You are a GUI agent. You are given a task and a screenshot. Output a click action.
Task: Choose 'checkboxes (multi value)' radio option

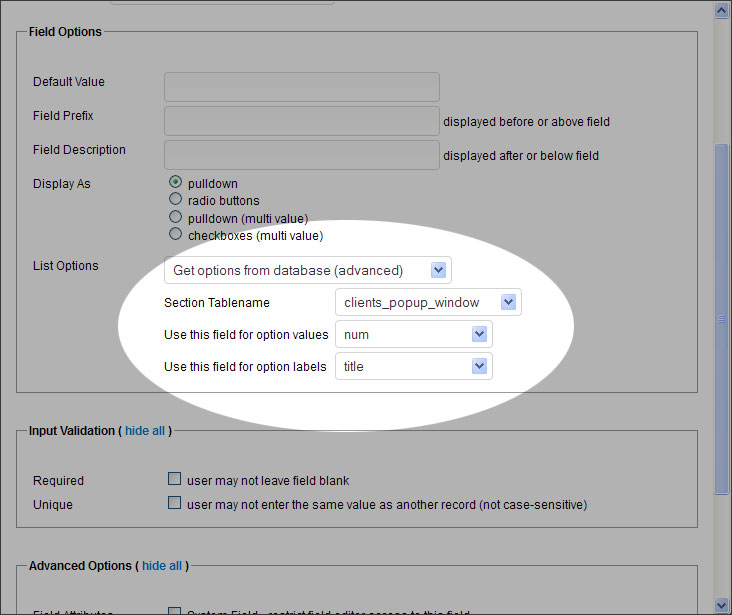176,235
